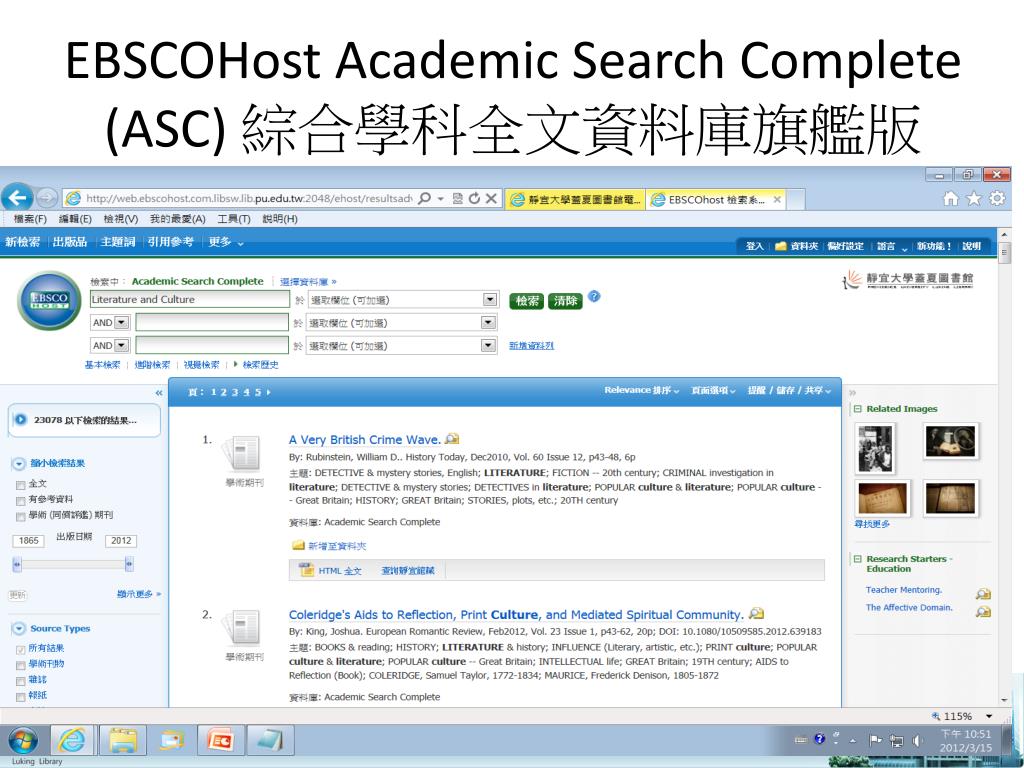Viewport: 1024px width, 768px height.
Task: Open 提醒 / 儲存 / 共享 dropdown
Action: 789,390
